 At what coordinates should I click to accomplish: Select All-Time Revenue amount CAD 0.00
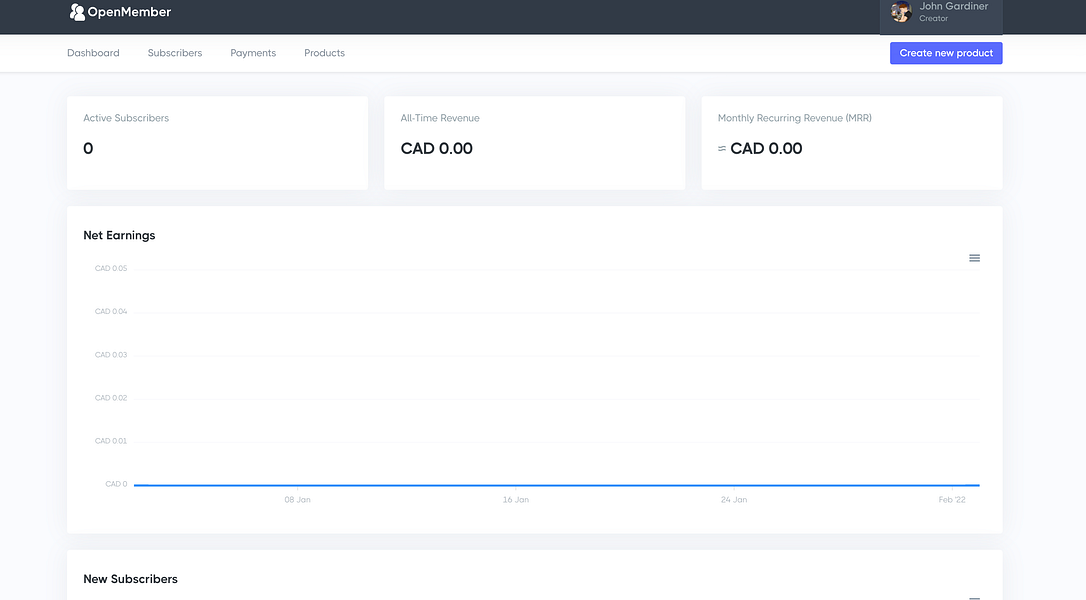tap(436, 148)
